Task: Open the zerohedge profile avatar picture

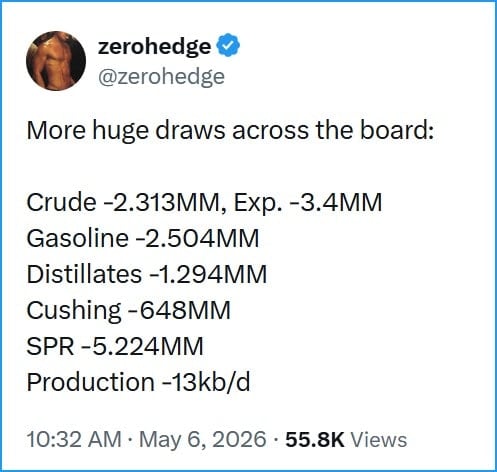Action: coord(56,61)
